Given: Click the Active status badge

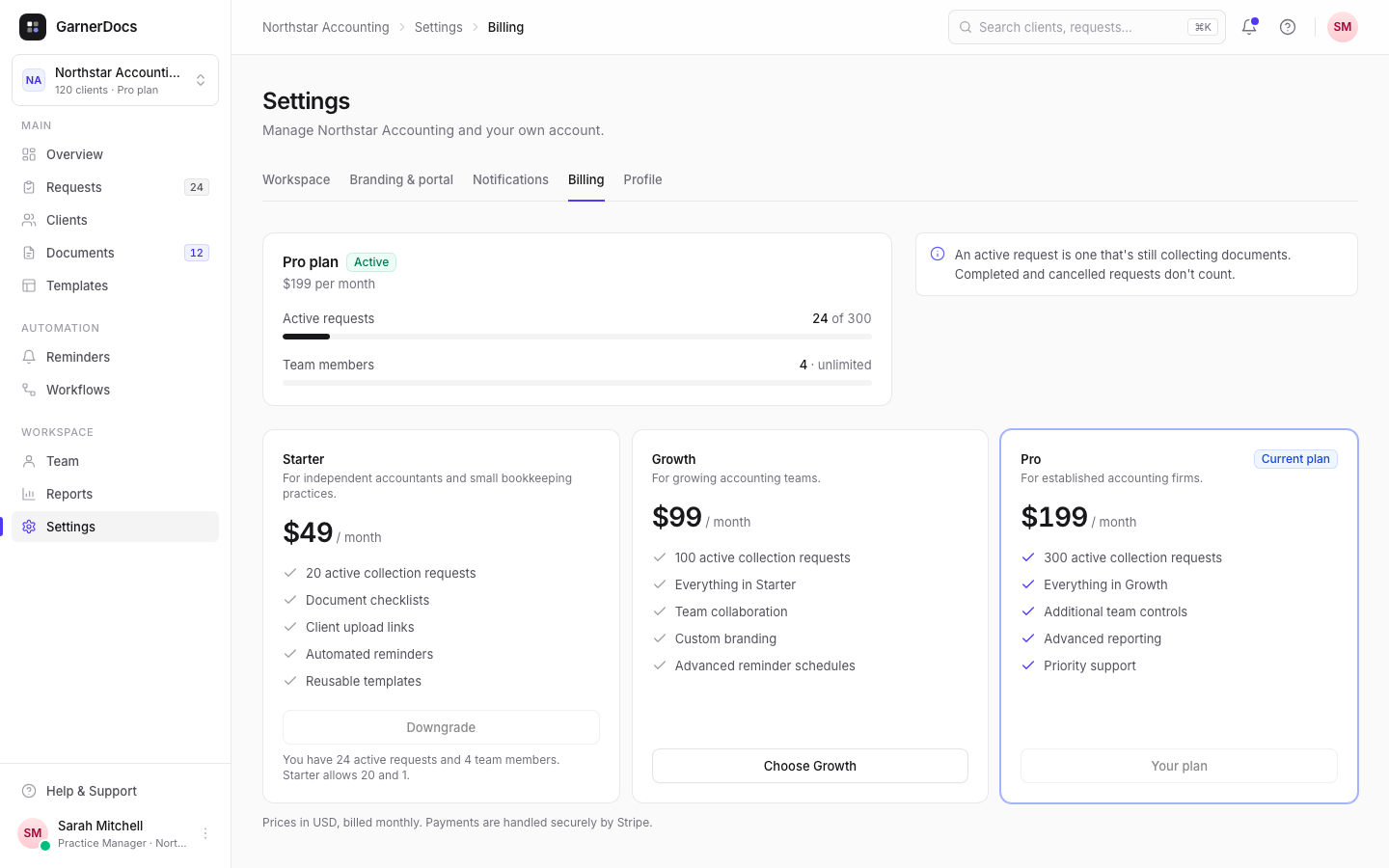Looking at the screenshot, I should [371, 262].
